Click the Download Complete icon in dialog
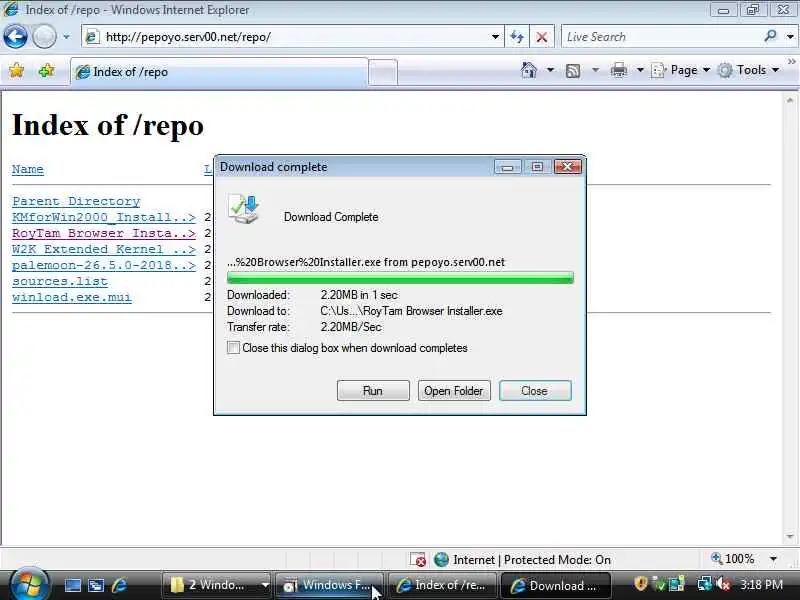The image size is (800, 600). point(244,209)
